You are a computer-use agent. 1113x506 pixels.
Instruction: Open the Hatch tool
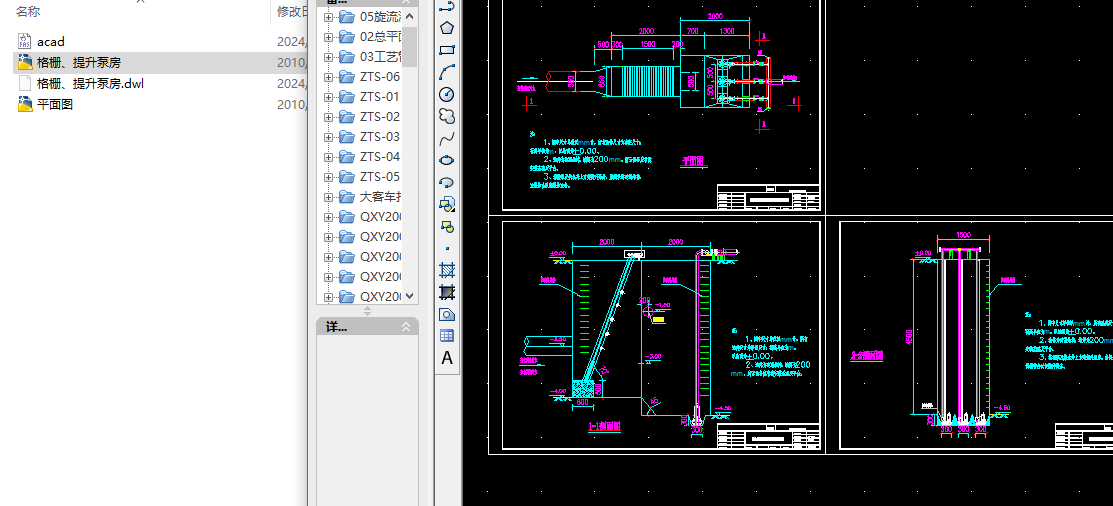(x=447, y=270)
